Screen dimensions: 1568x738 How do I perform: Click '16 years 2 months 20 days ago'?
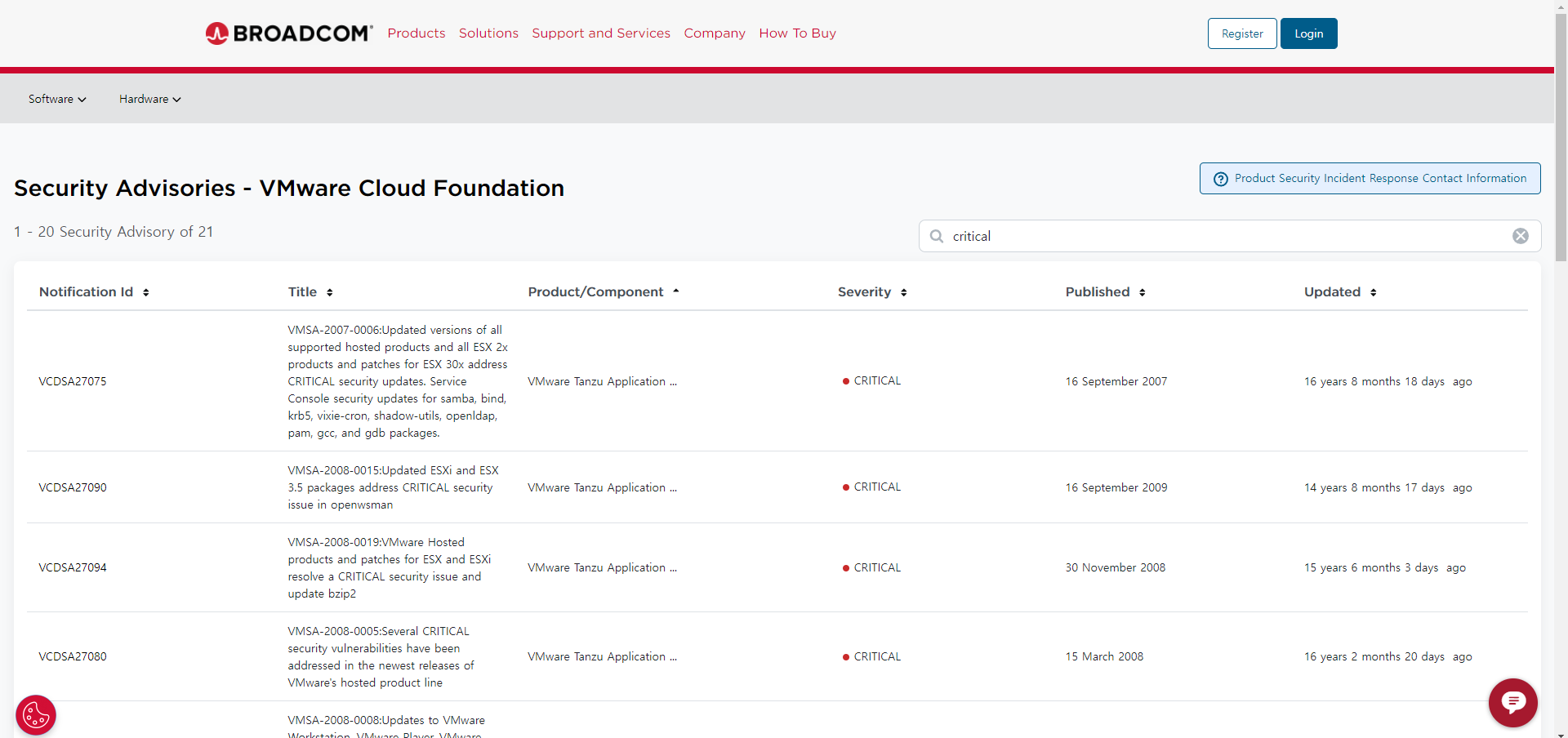[1388, 656]
